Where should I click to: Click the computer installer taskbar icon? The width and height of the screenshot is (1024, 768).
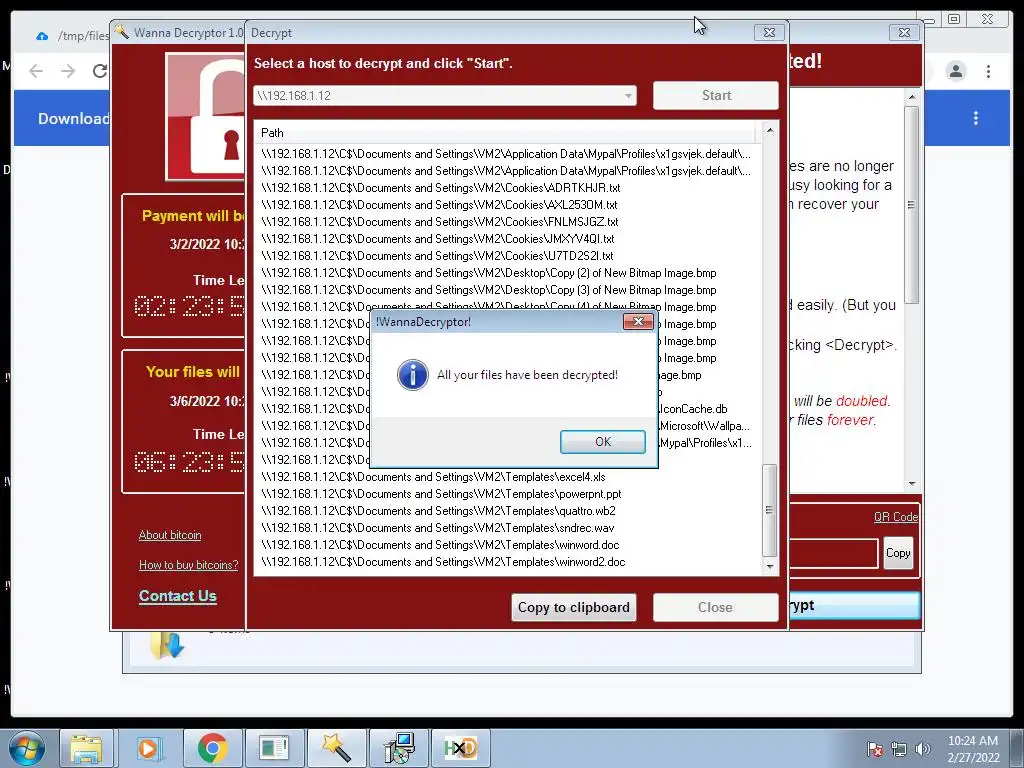(x=398, y=748)
